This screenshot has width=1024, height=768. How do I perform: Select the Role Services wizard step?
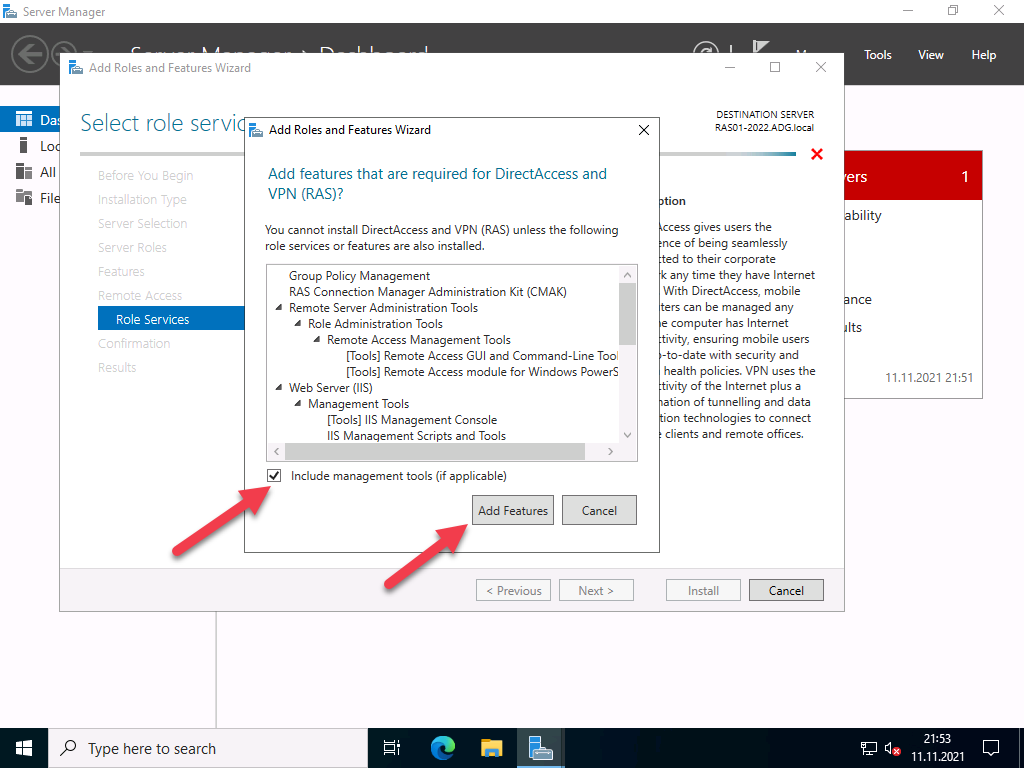[x=171, y=319]
